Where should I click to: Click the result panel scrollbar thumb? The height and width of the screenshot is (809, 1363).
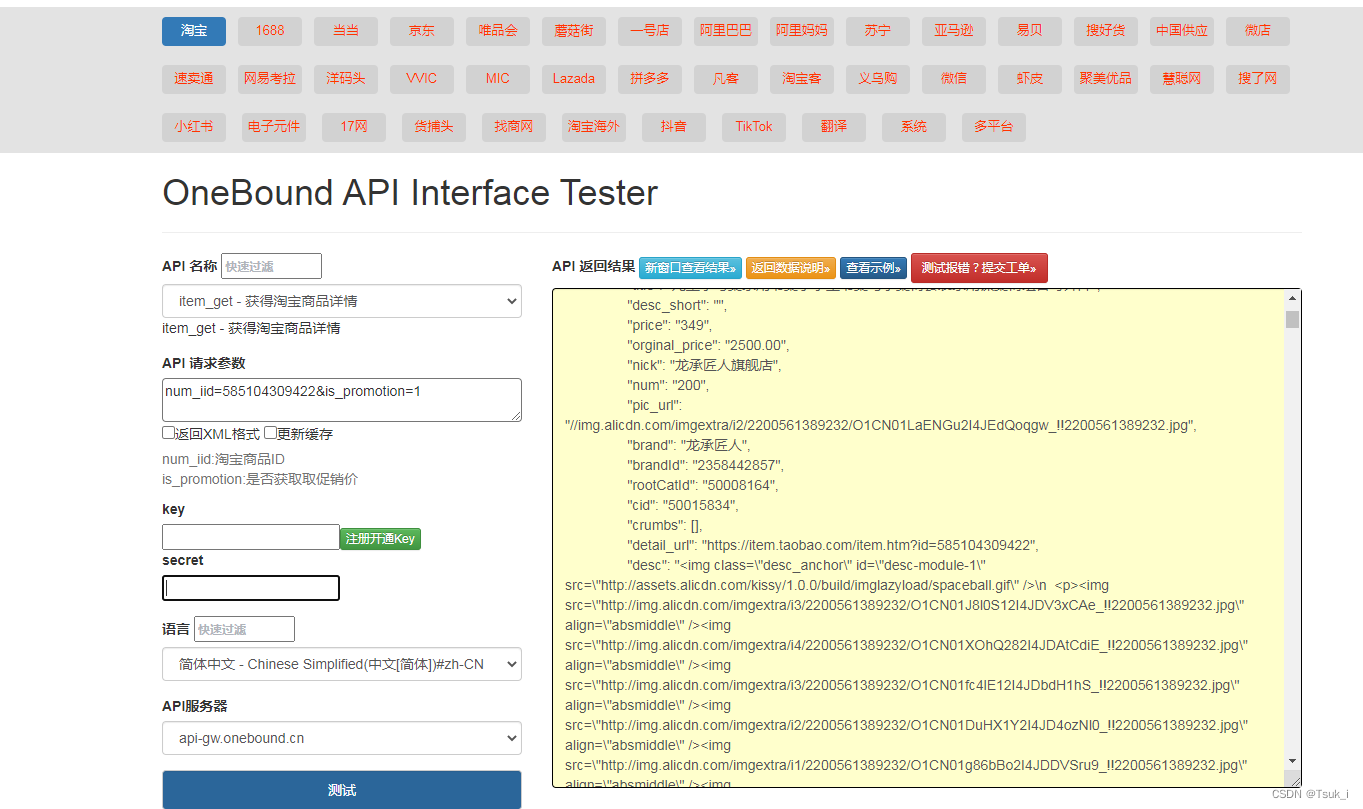[1293, 319]
